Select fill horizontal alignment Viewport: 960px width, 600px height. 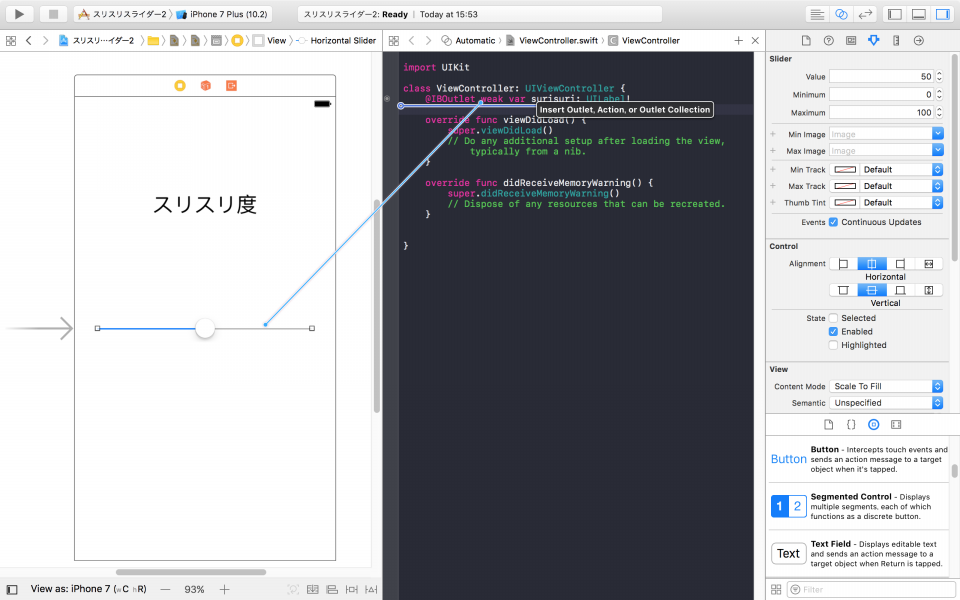point(929,264)
